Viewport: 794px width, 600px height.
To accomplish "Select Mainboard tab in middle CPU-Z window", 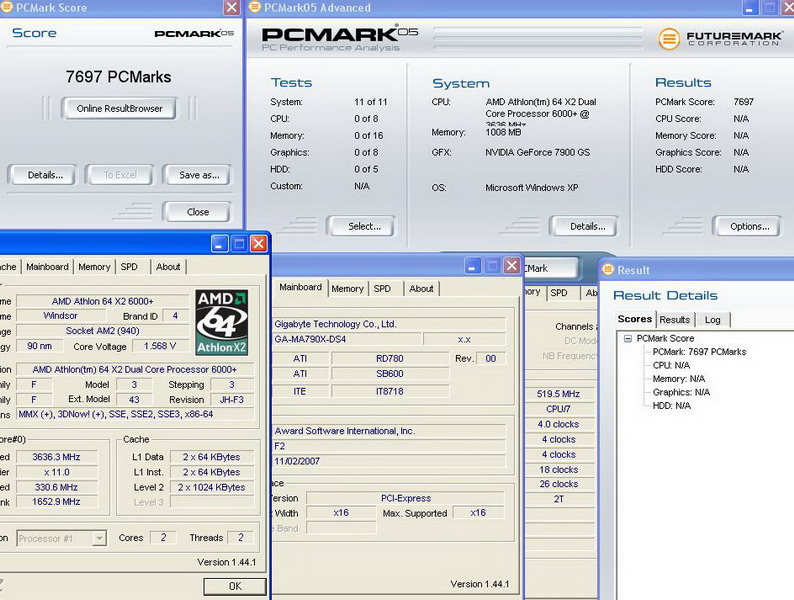I will pos(300,287).
